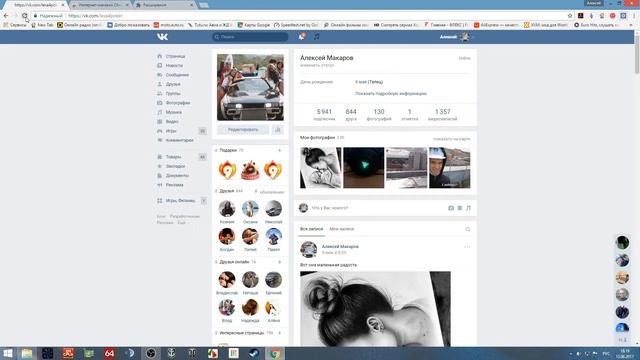Bookmark page with the star icon in address bar
Screen dimensions: 640x360
coord(570,16)
